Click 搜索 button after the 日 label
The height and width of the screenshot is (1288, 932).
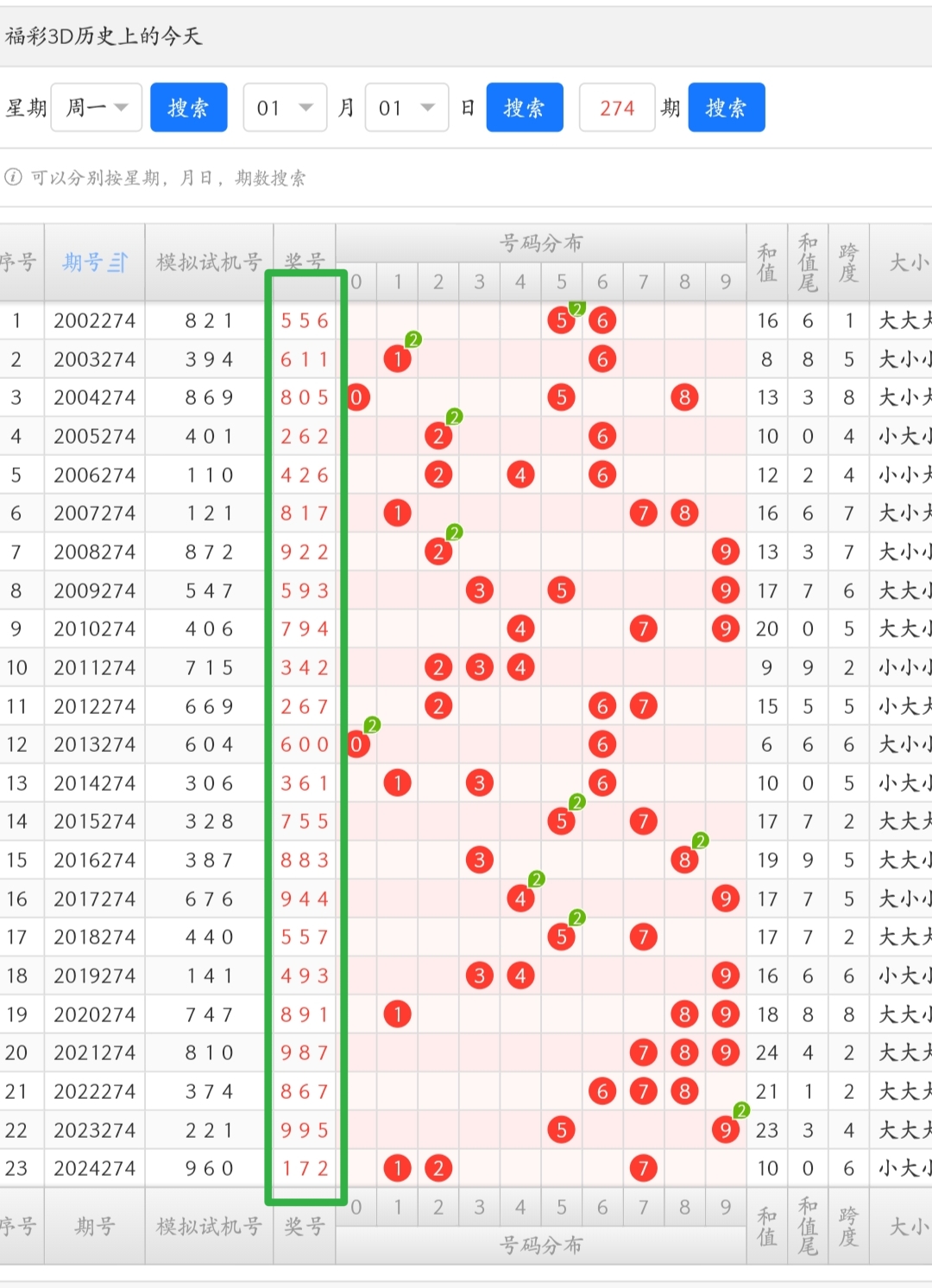click(x=525, y=108)
